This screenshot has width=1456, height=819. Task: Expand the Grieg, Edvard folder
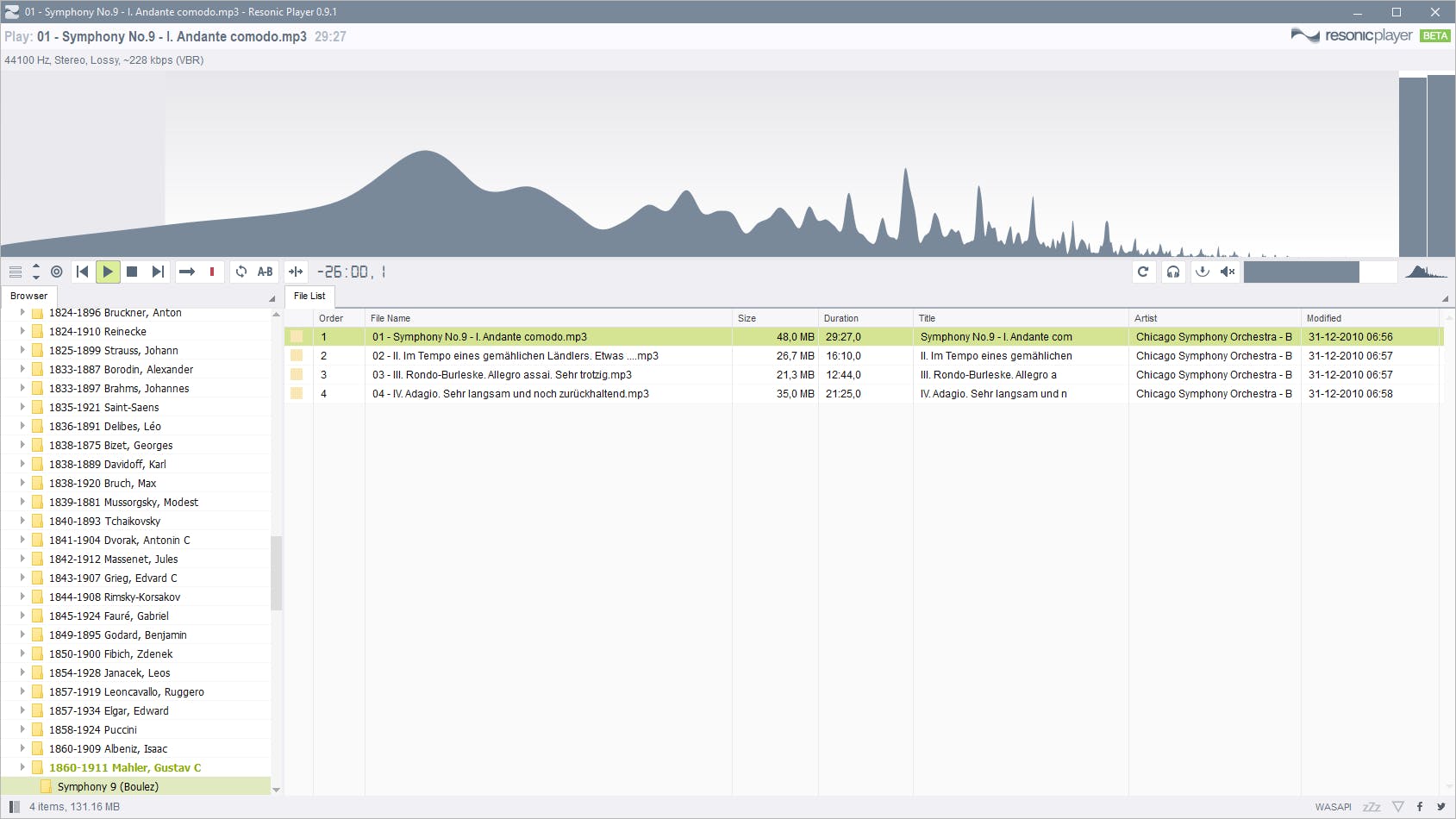pos(22,578)
